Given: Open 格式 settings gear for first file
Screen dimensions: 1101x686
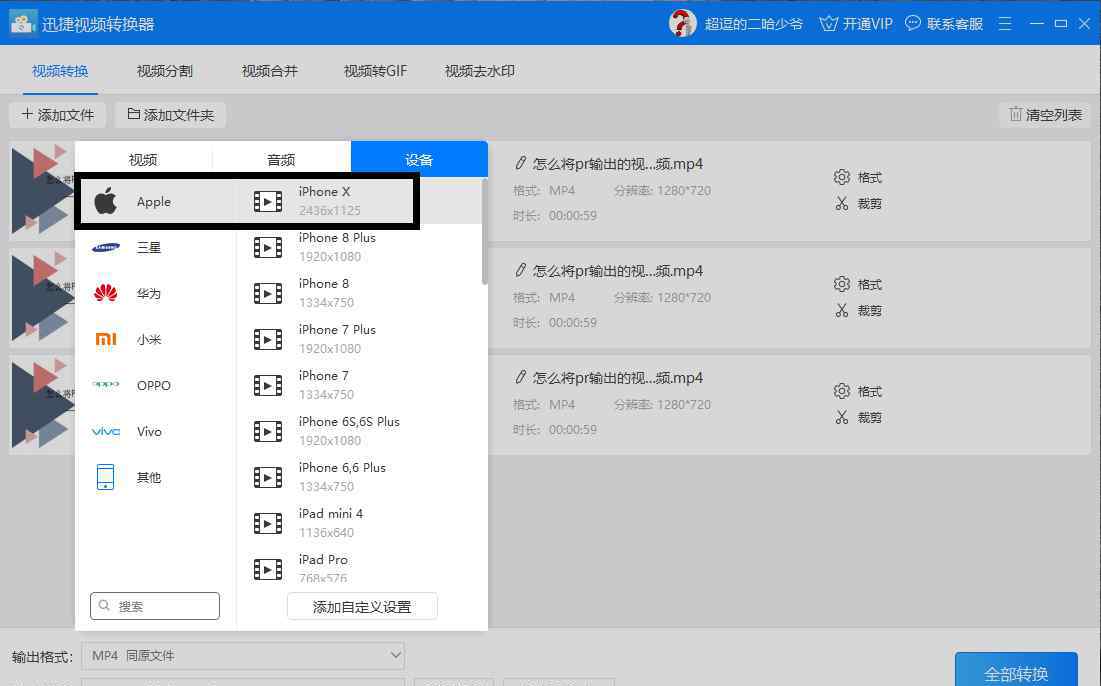Looking at the screenshot, I should [x=841, y=177].
